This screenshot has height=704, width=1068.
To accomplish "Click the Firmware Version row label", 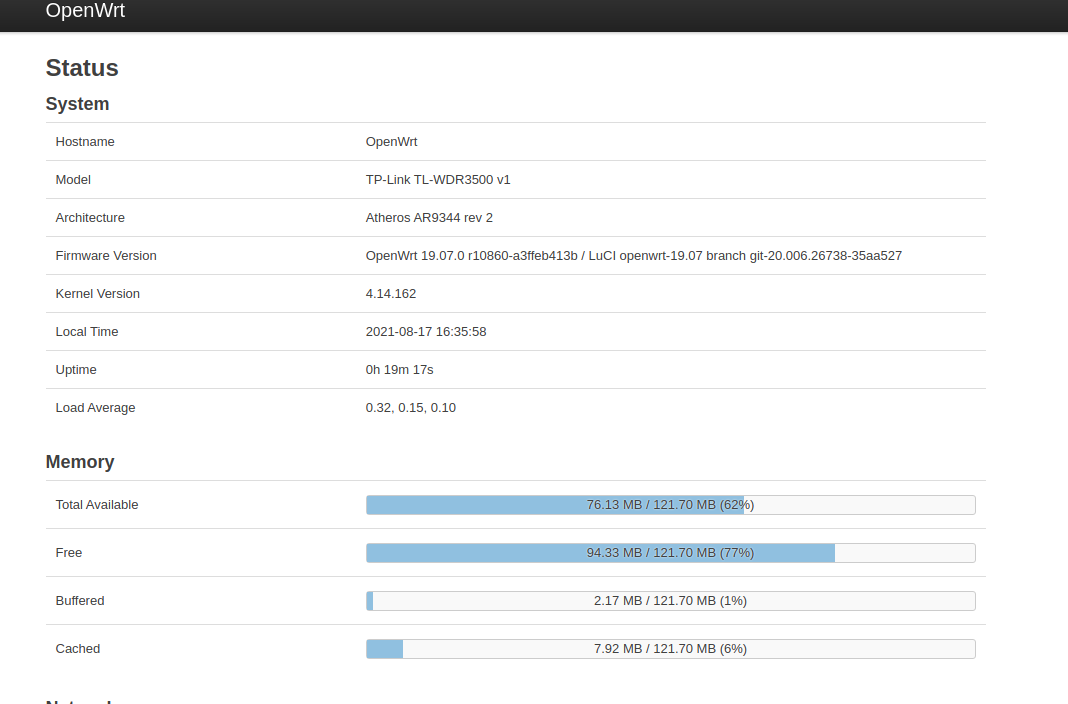I will [106, 255].
